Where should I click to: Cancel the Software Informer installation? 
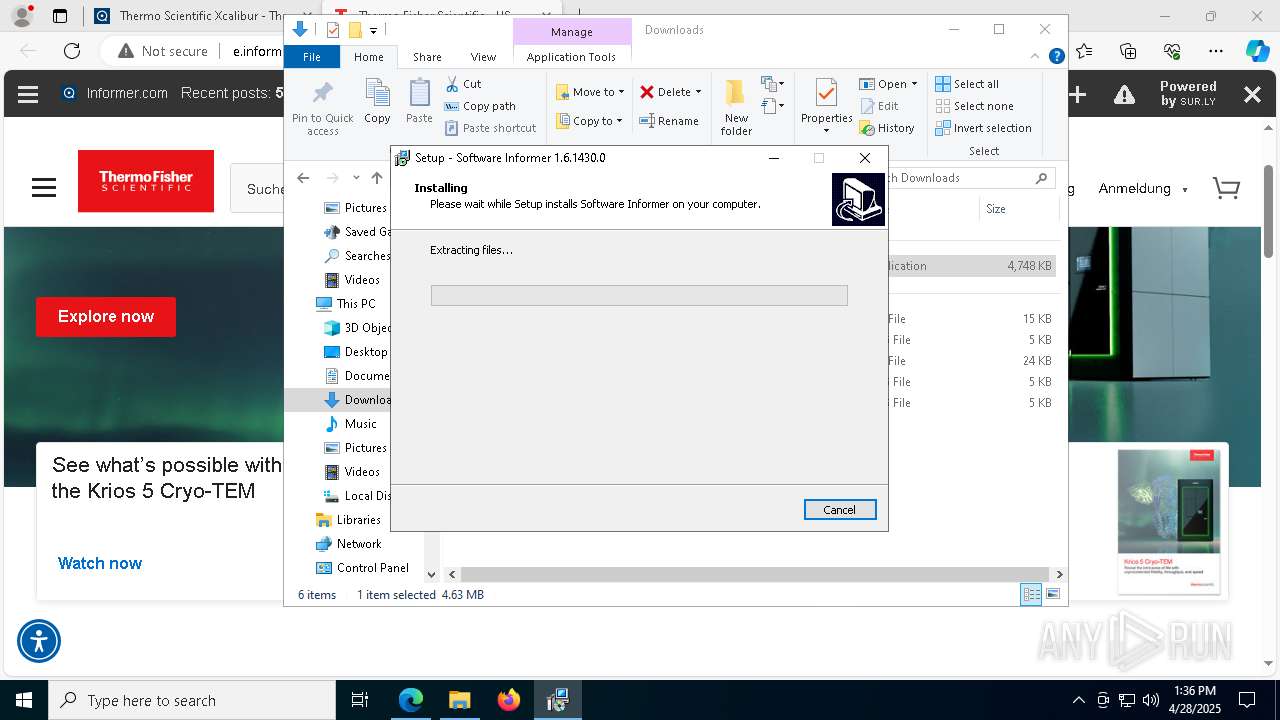tap(840, 510)
